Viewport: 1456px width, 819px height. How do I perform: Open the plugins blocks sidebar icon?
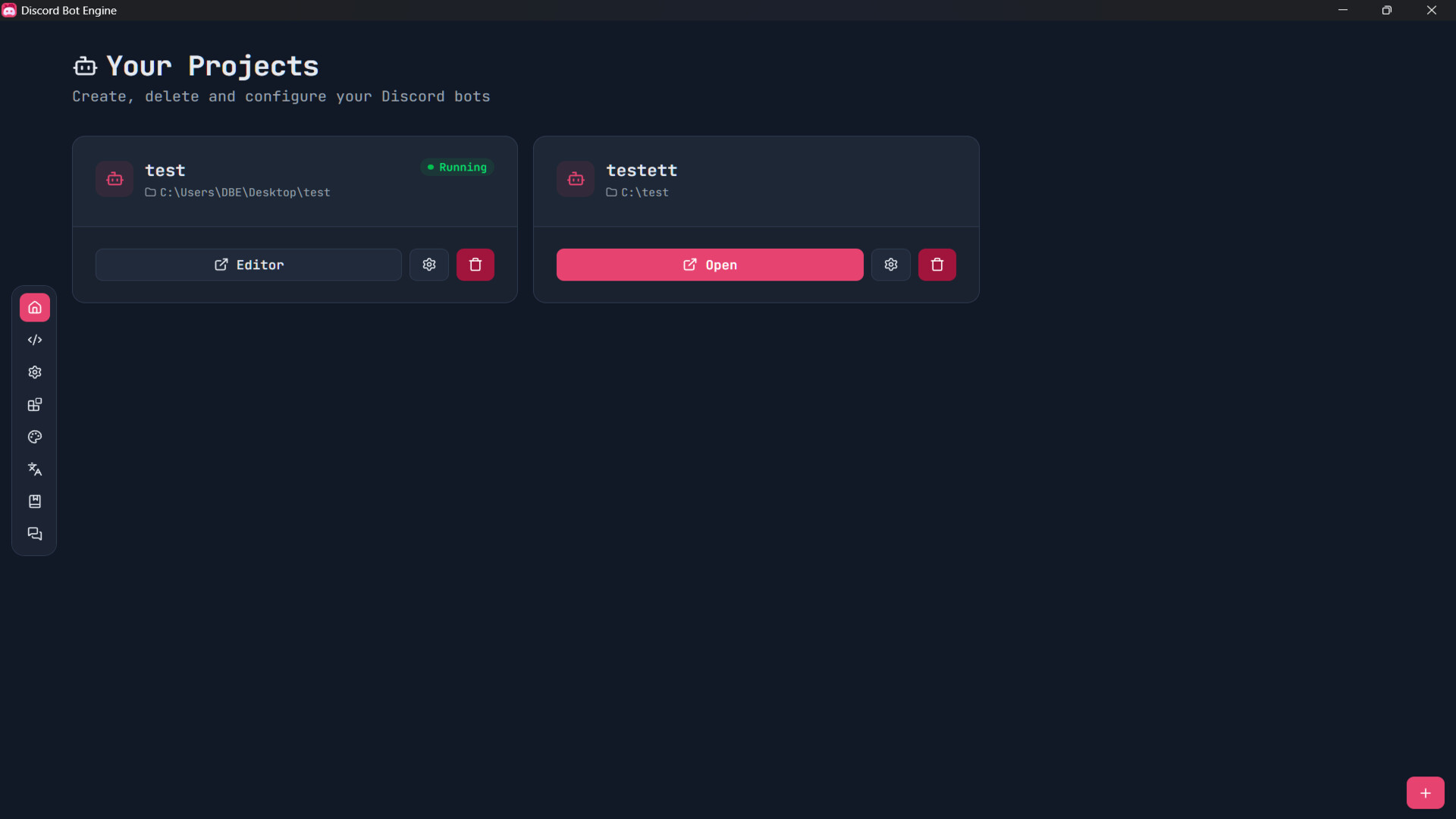click(35, 405)
